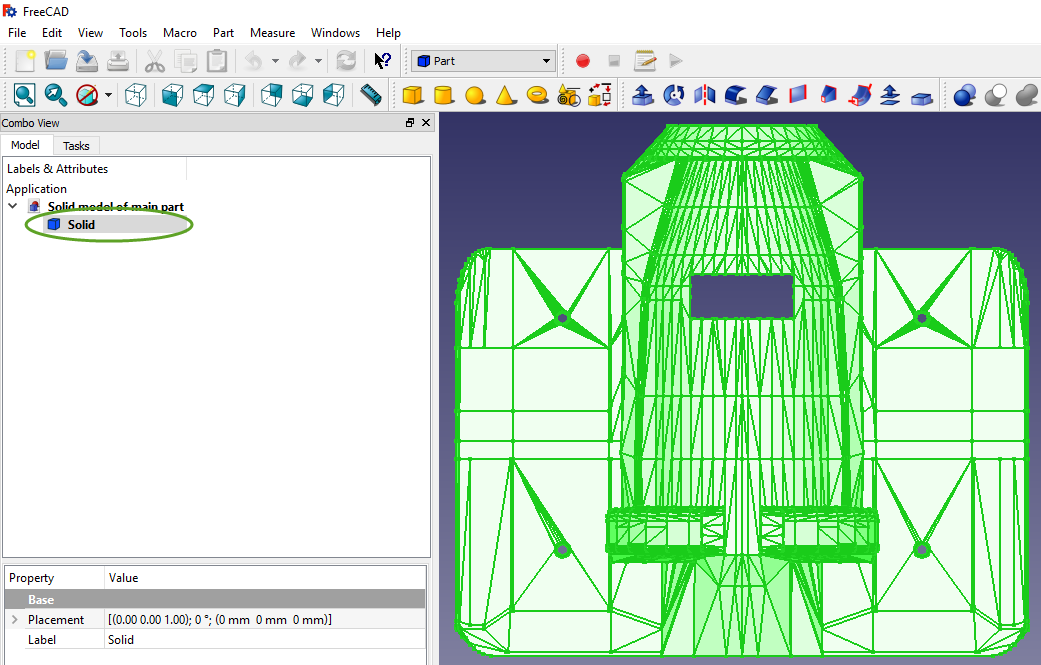Screen dimensions: 1041x665
Task: Activate the Measure distance tool
Action: (370, 94)
